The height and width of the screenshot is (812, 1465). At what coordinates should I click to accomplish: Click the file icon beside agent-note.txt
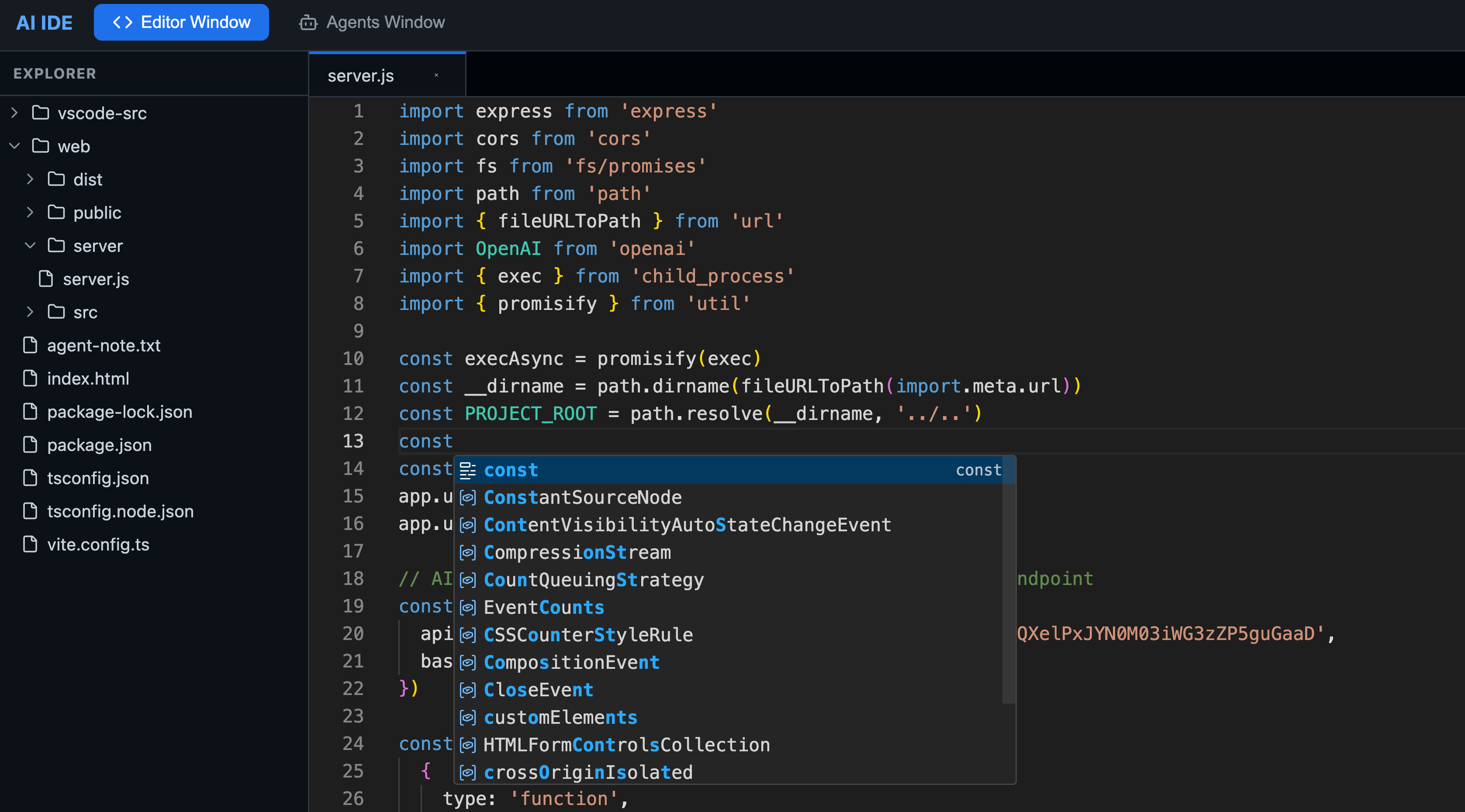click(30, 345)
